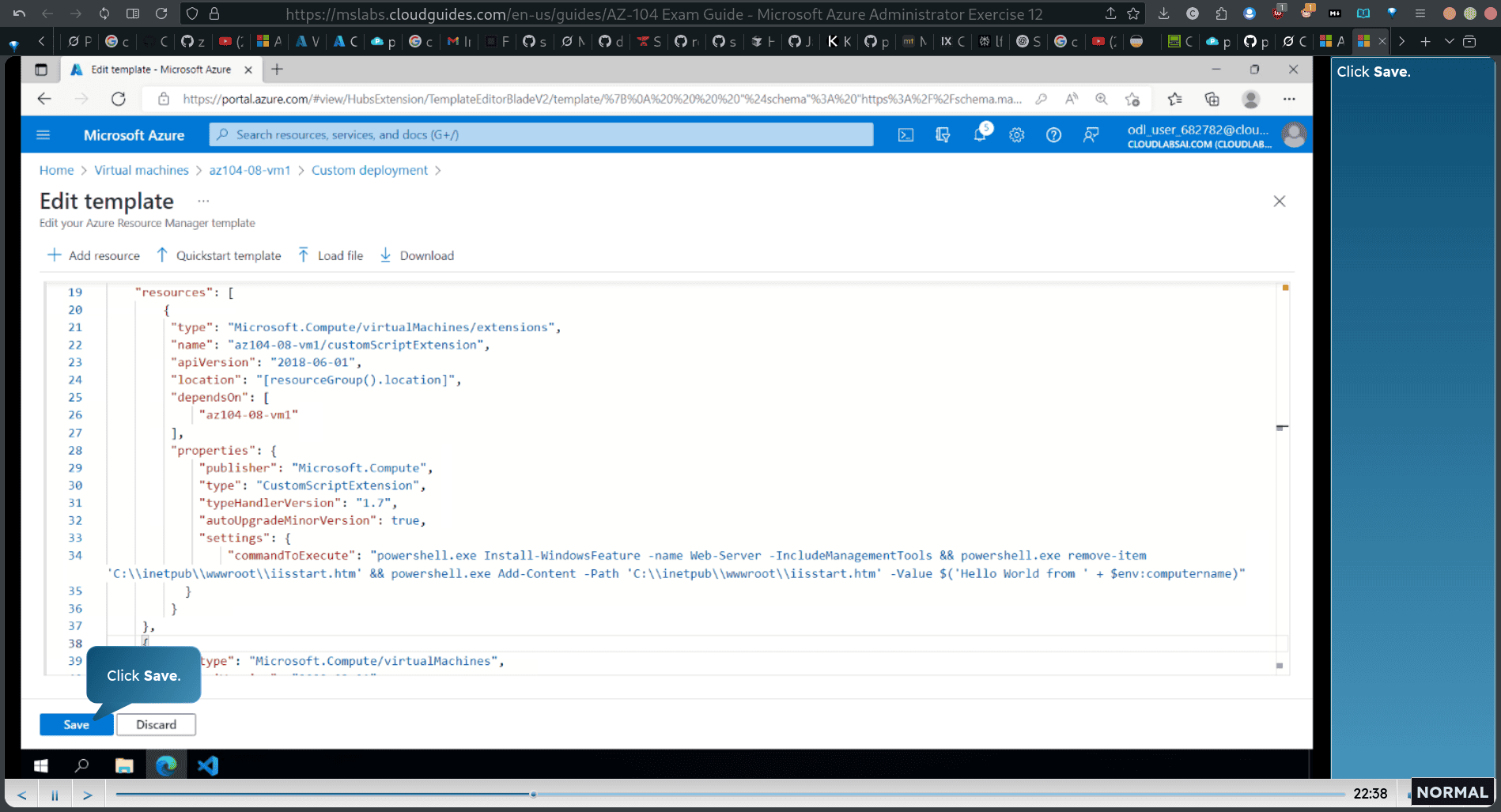The image size is (1501, 812).
Task: Go to Home breadcrumb
Action: 56,170
